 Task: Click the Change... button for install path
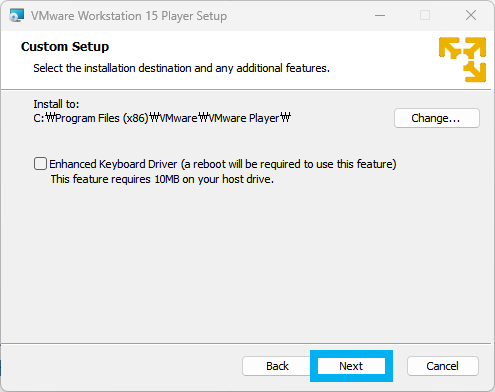coord(437,118)
